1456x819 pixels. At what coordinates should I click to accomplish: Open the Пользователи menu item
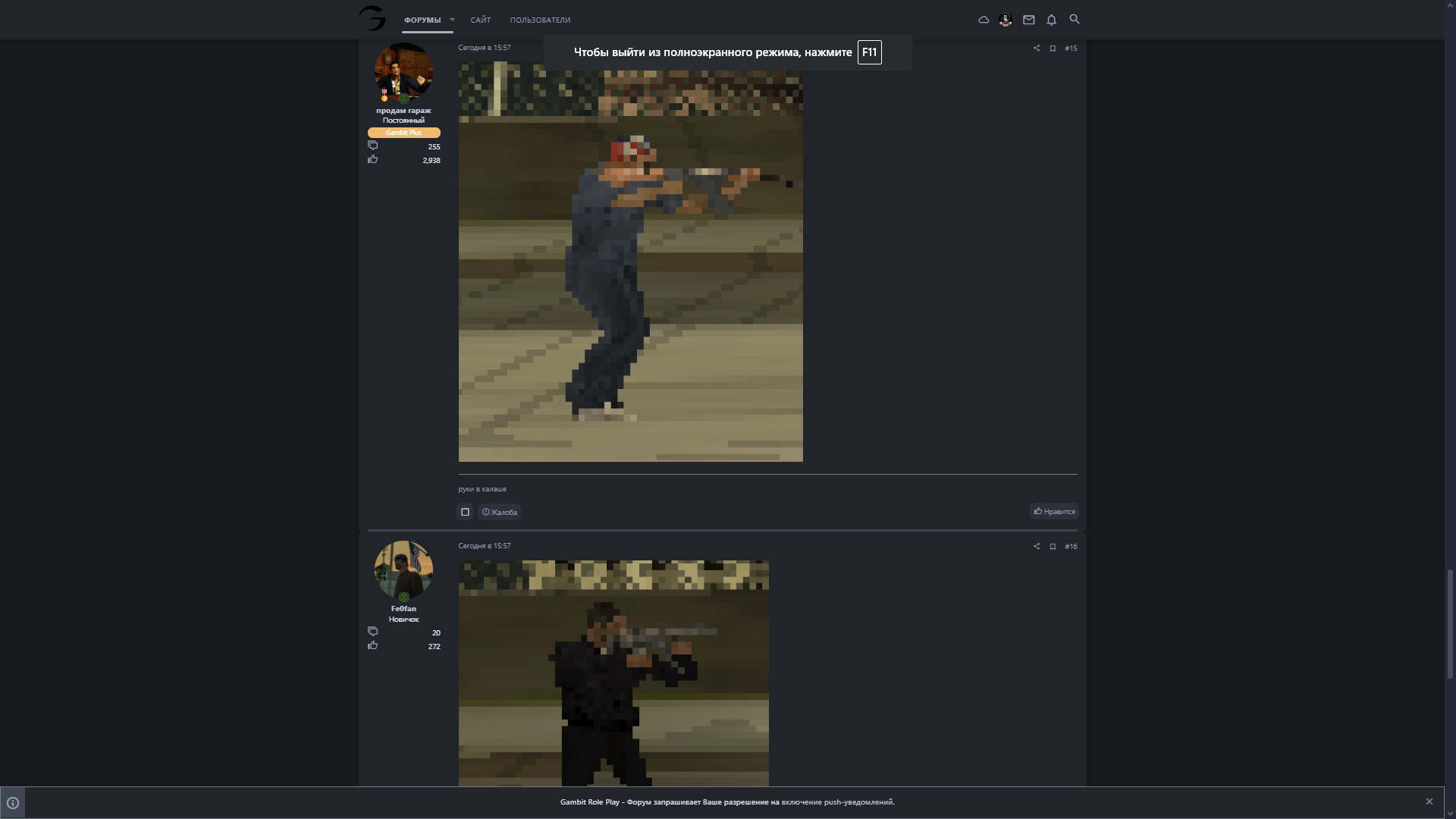tap(540, 20)
